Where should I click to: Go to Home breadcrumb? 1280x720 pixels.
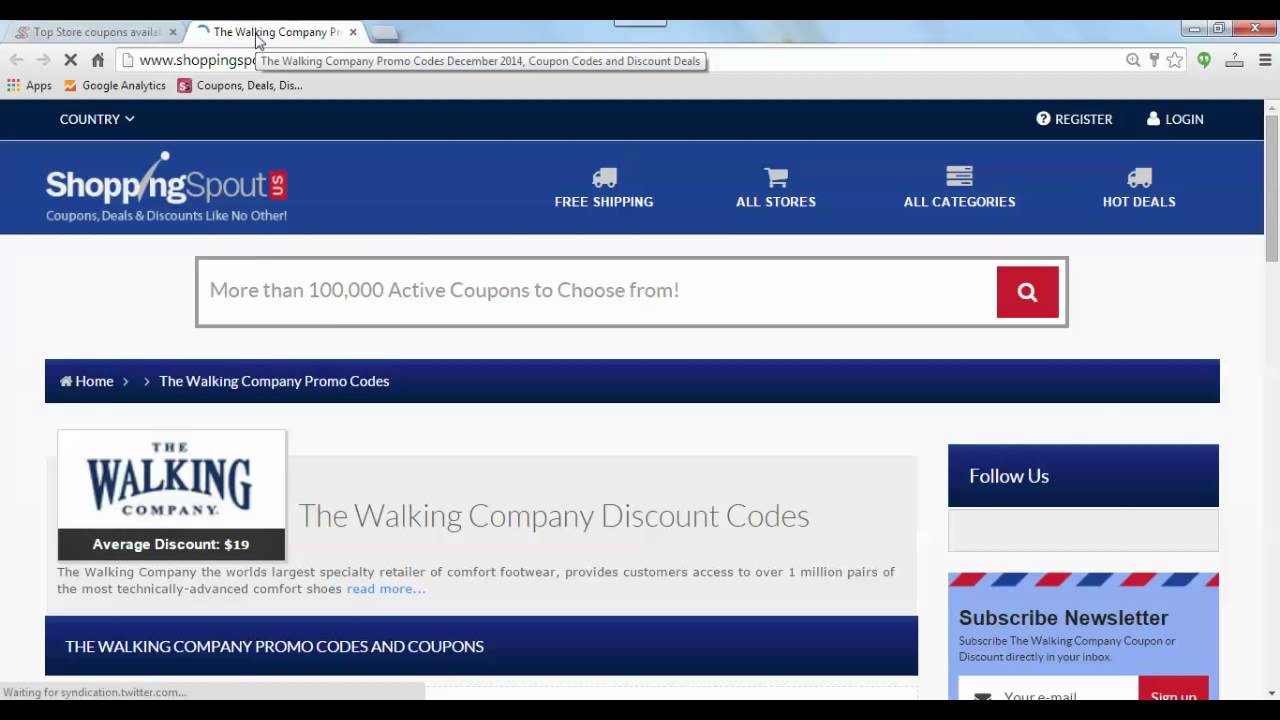pyautogui.click(x=87, y=381)
